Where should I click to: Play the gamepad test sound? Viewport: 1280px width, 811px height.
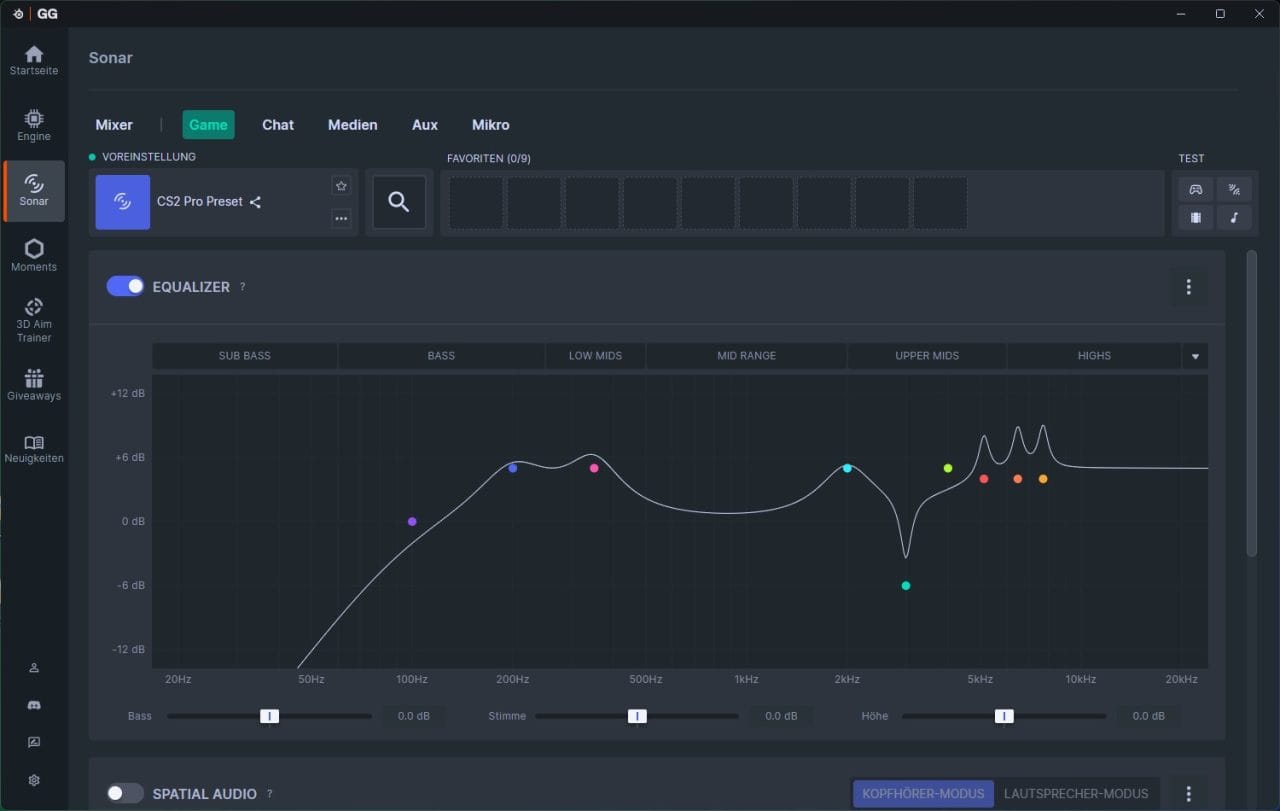point(1196,189)
